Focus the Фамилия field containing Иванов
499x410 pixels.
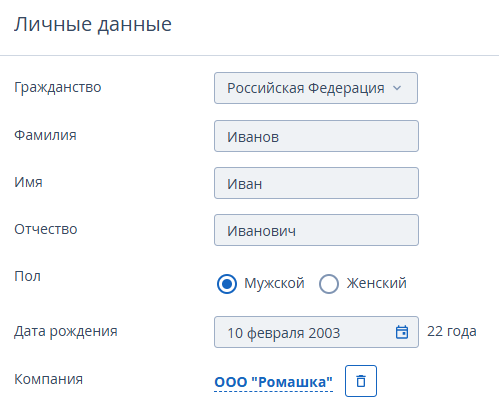[316, 136]
